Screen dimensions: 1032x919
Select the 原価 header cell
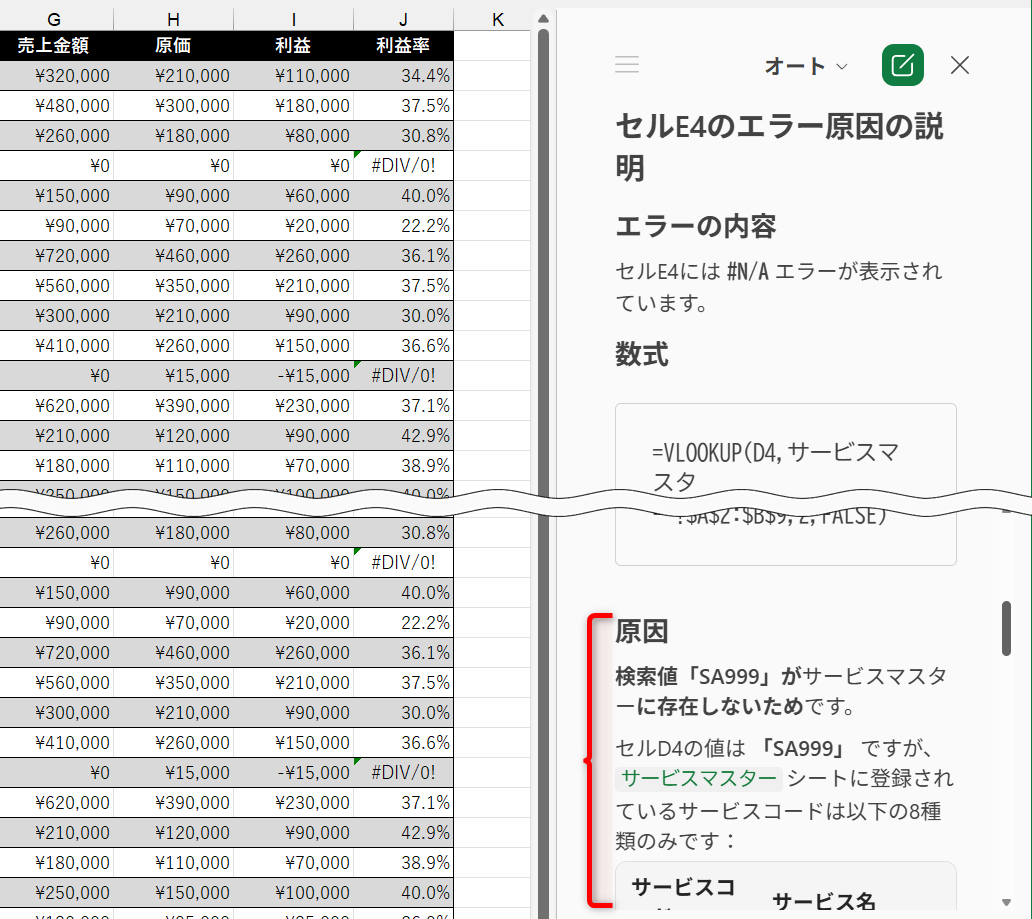pos(173,45)
